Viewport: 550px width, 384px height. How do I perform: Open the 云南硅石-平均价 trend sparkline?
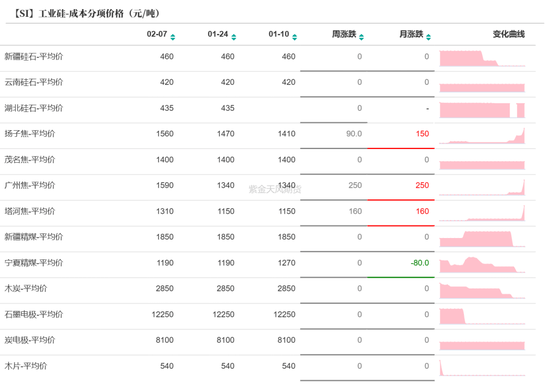482,87
